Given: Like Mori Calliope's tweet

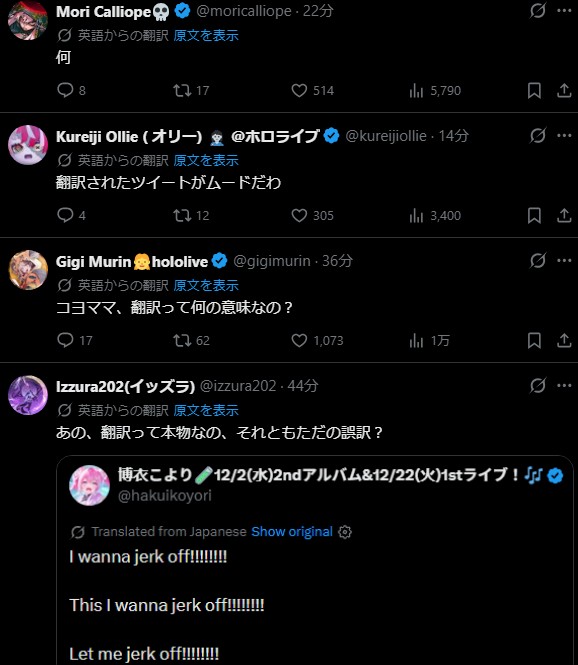Looking at the screenshot, I should point(299,90).
